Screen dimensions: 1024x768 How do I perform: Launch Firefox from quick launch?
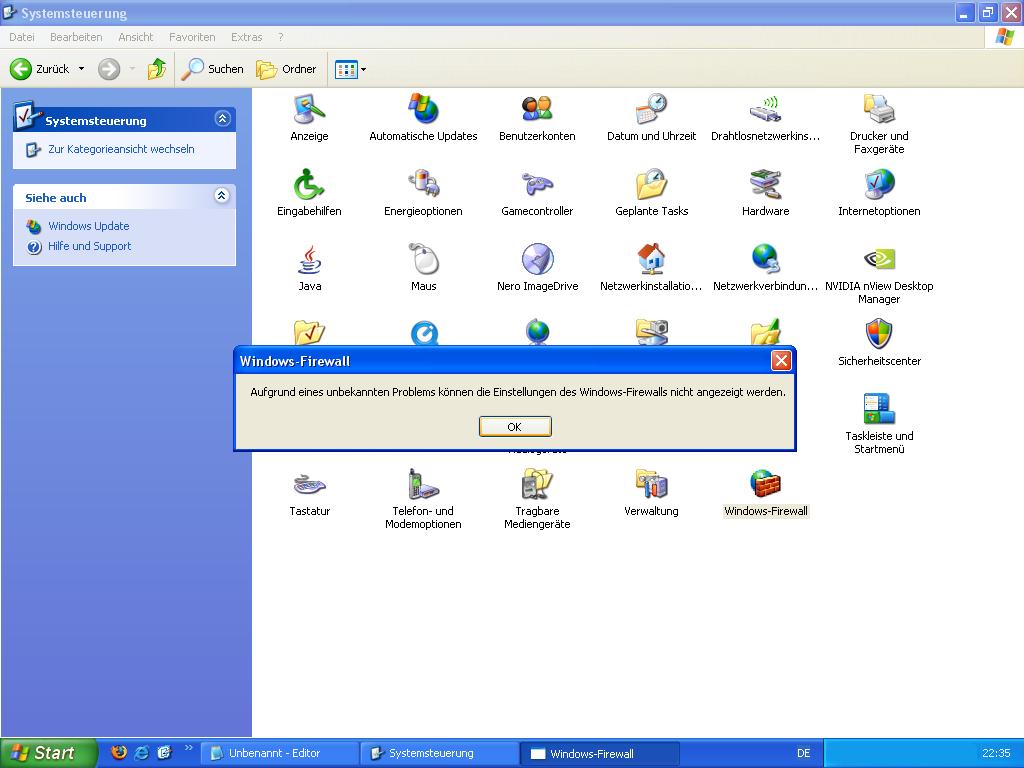[x=119, y=752]
